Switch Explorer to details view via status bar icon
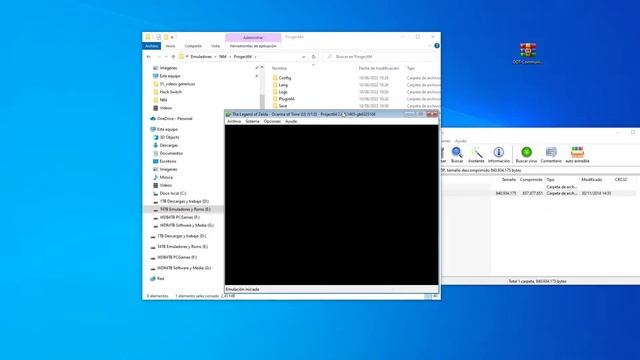 427,296
